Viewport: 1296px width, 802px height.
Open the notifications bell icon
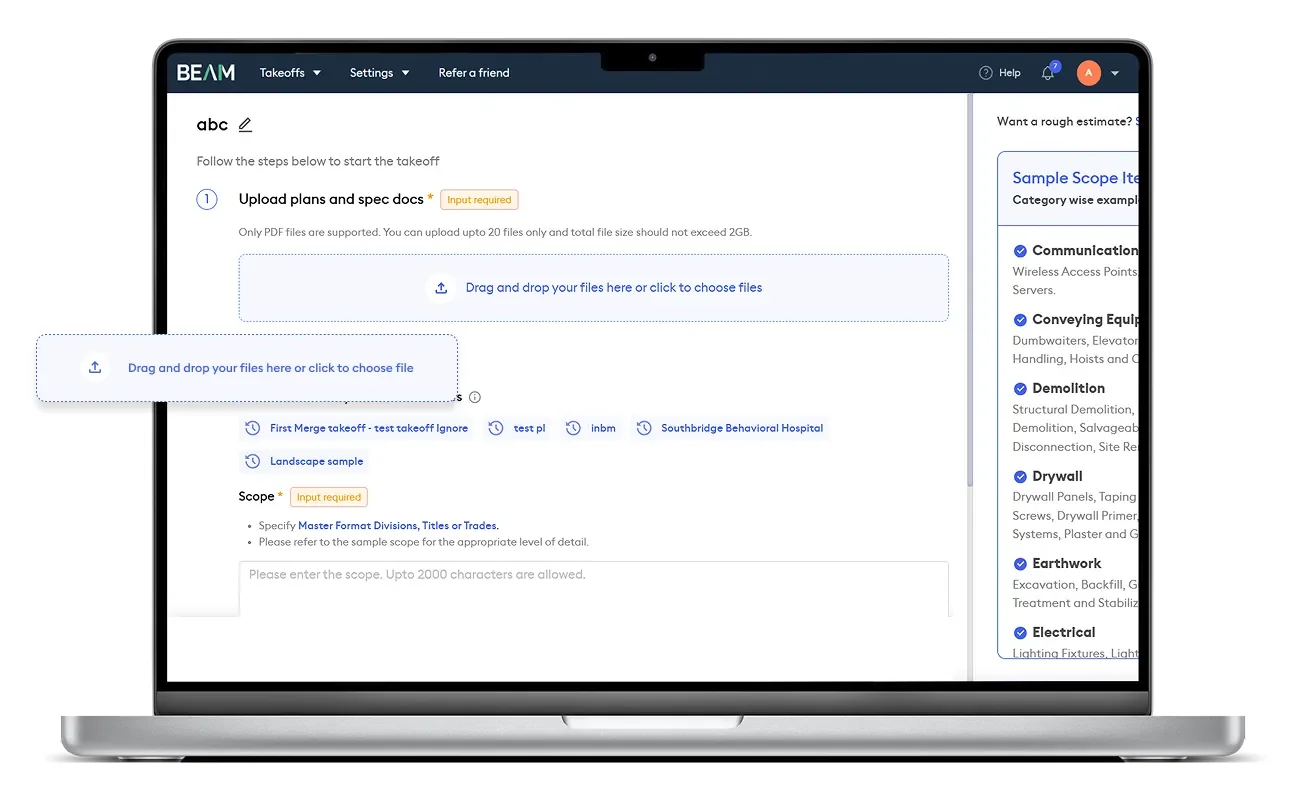tap(1048, 73)
